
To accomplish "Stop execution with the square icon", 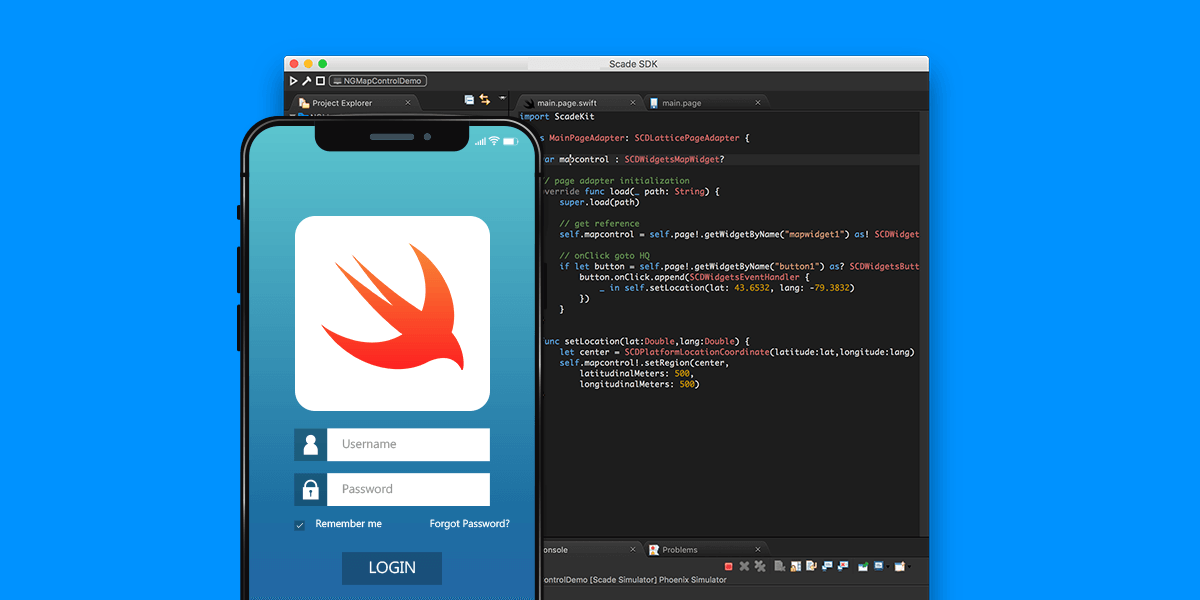I will point(320,81).
